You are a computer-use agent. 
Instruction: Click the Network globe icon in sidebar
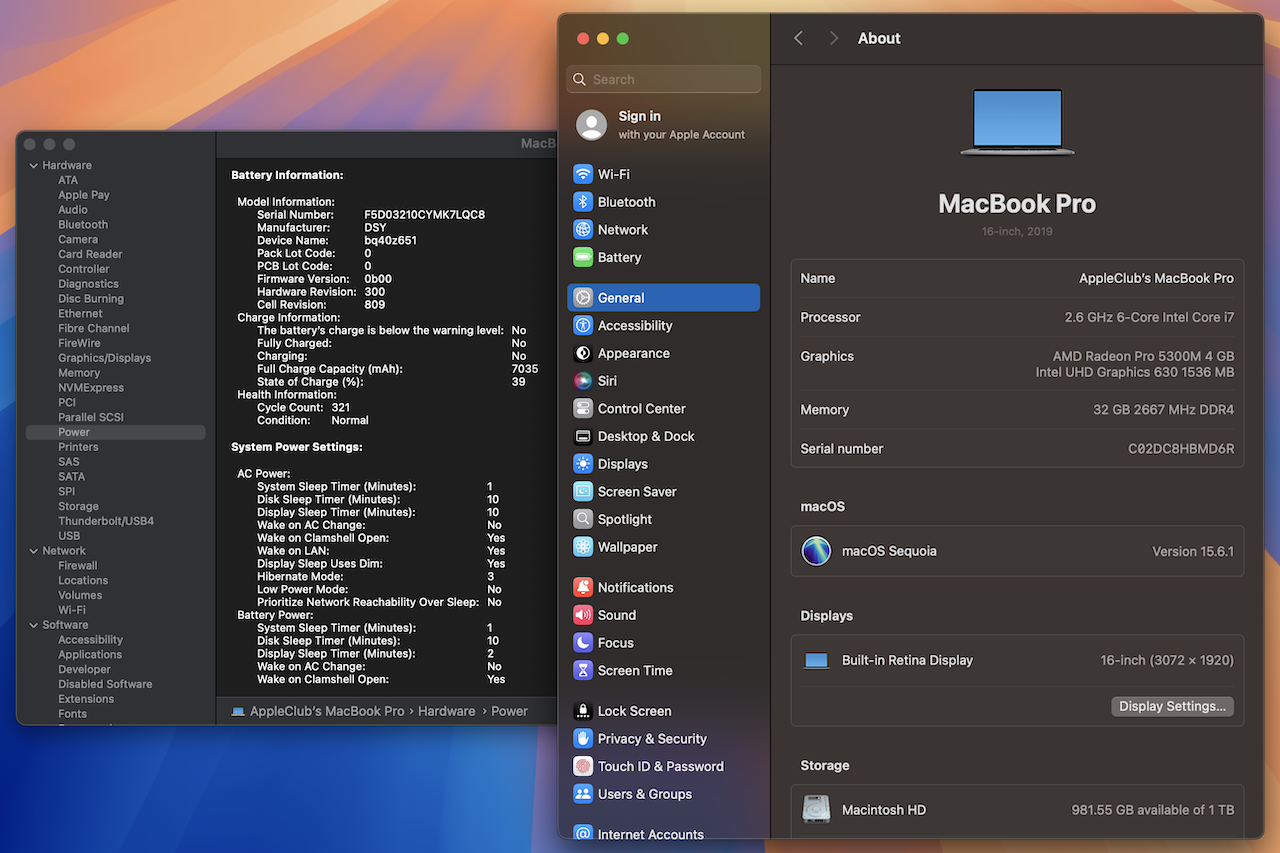(583, 229)
